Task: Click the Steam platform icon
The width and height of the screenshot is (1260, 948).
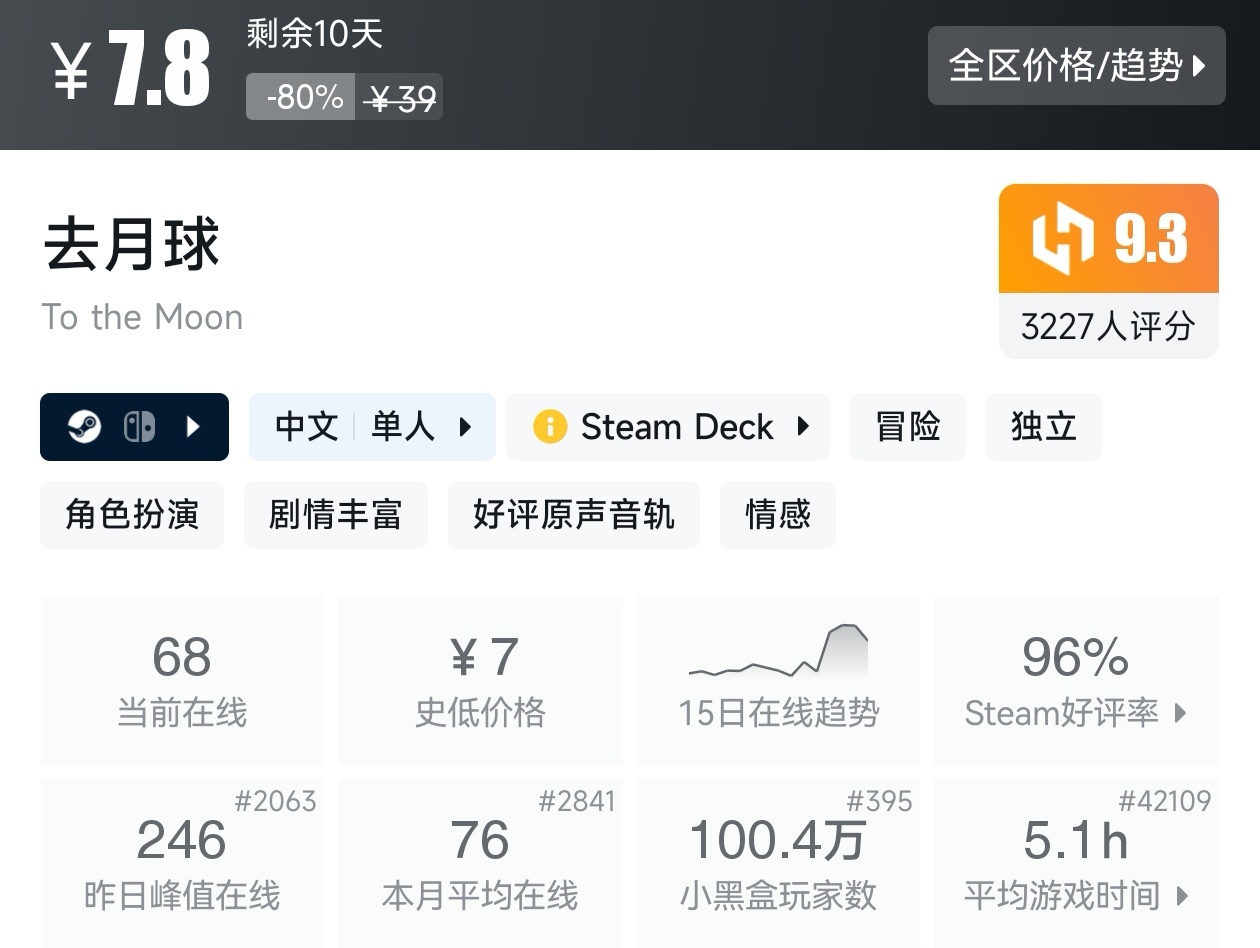Action: coord(84,427)
